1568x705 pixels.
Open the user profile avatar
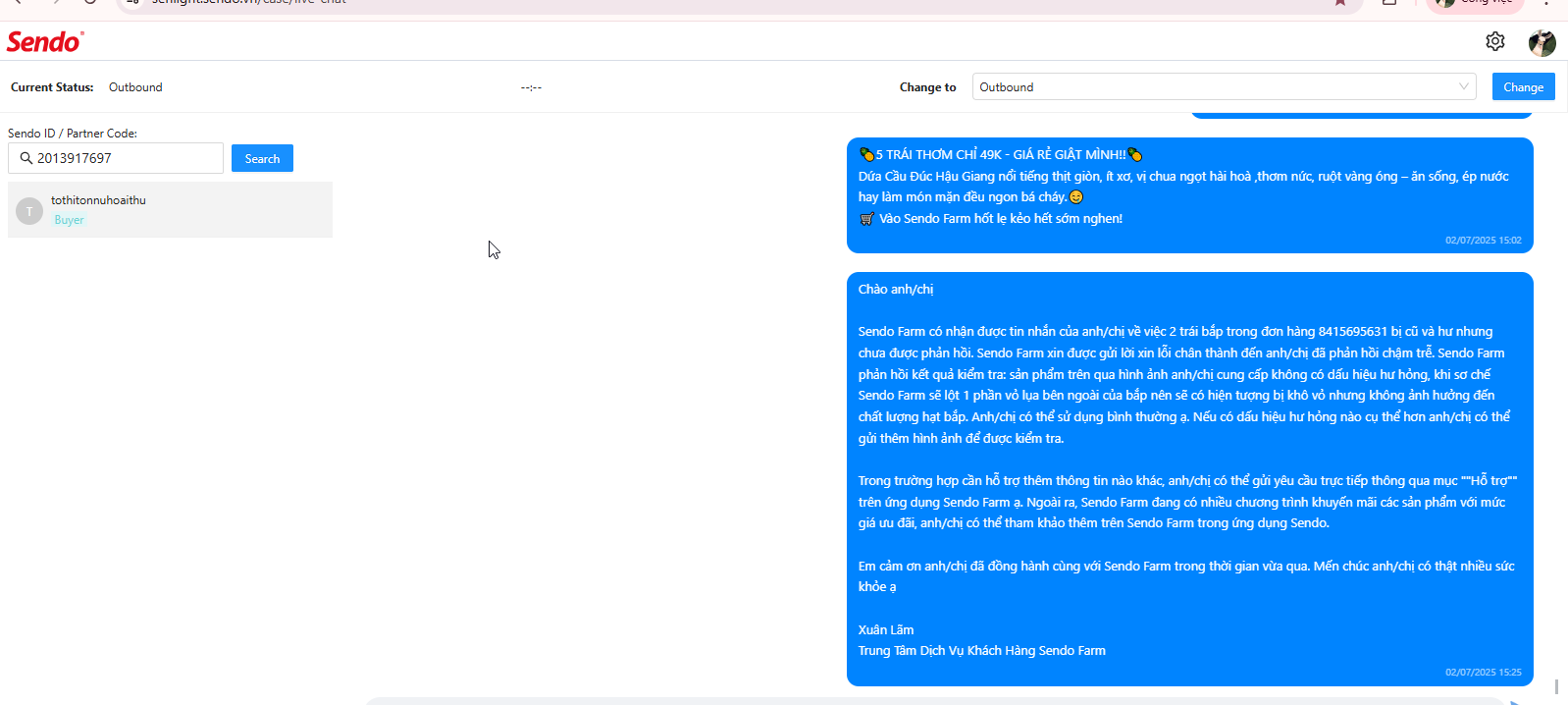(1542, 42)
